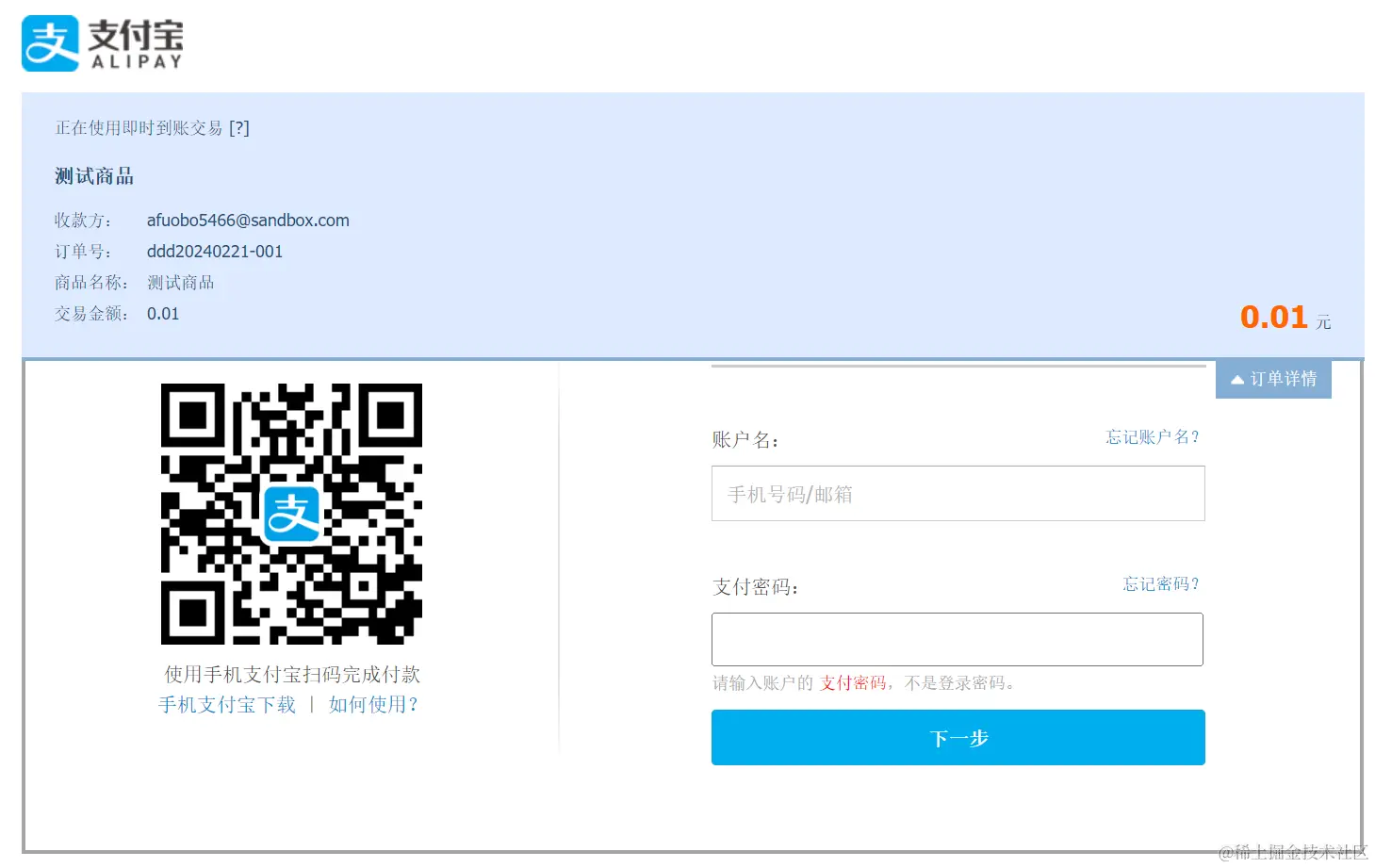Viewport: 1375px width, 868px height.
Task: Click the 0.01 transaction amount value
Action: click(x=163, y=314)
